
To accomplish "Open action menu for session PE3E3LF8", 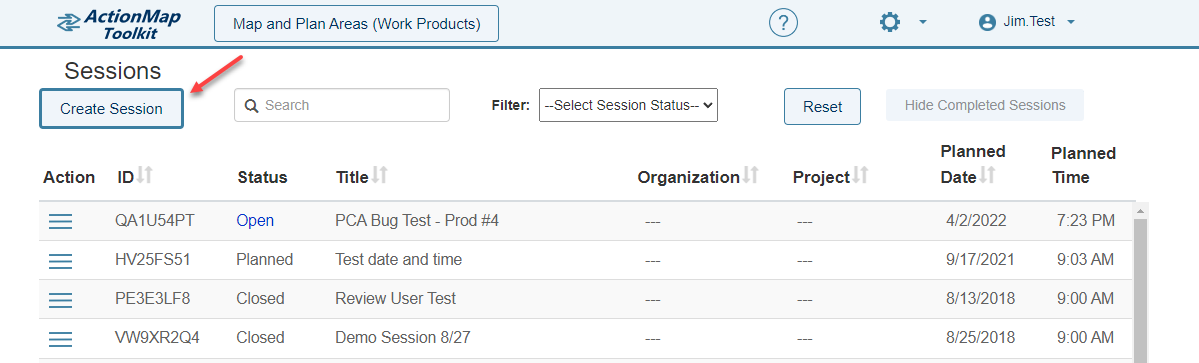I will (x=60, y=299).
